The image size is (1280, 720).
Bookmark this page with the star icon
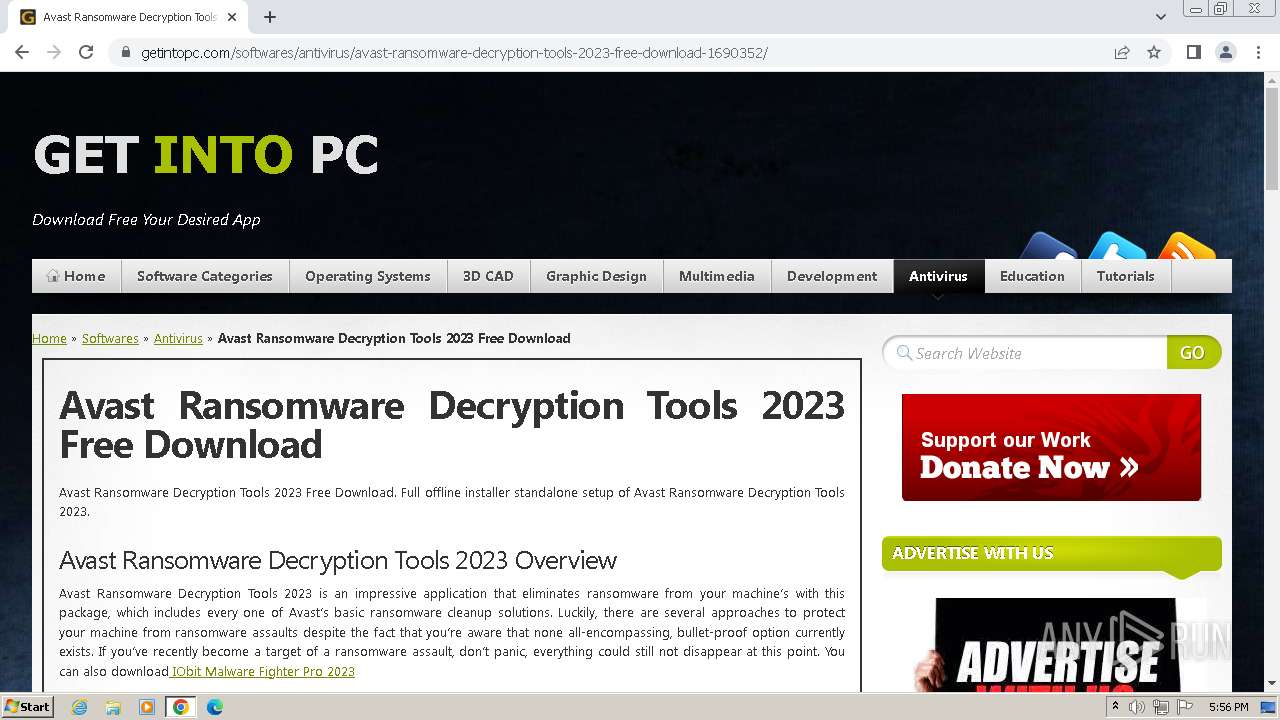tap(1154, 52)
